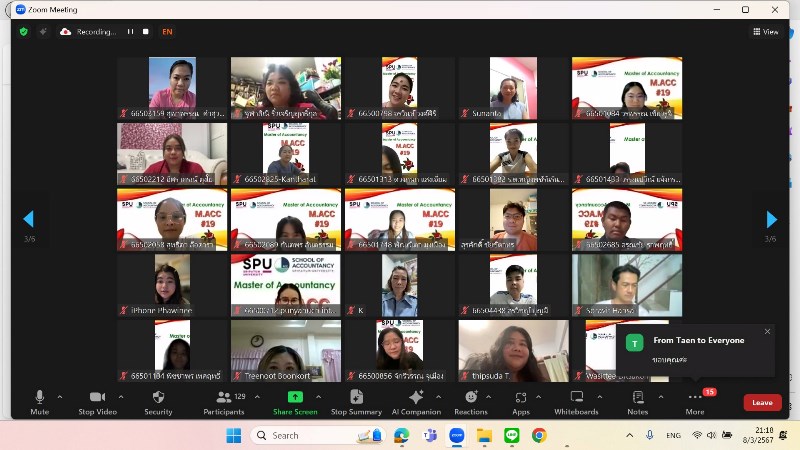Click the taskbar Search box
The image size is (800, 450).
(x=319, y=435)
